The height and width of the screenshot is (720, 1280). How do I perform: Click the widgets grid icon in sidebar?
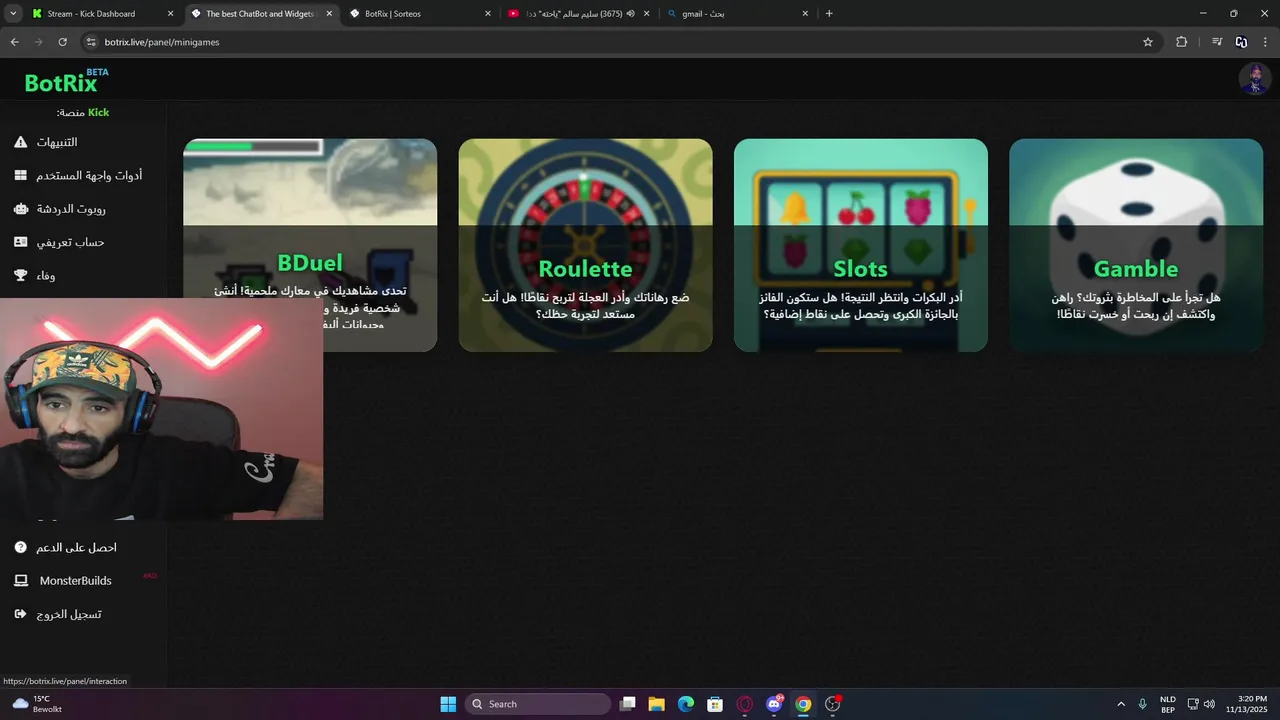coord(20,175)
